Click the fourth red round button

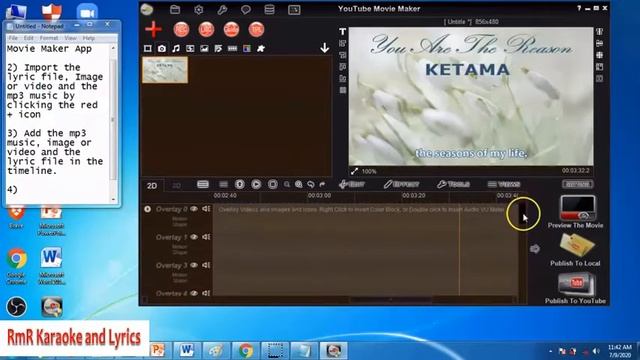(x=256, y=29)
